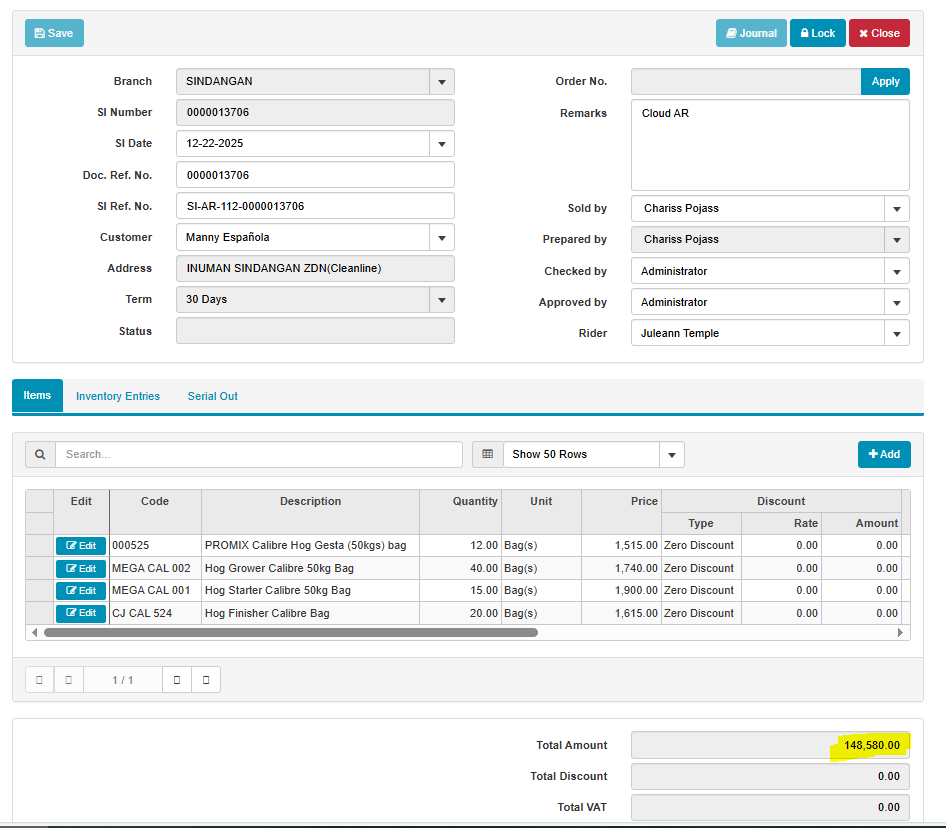Close the sales invoice form
This screenshot has height=828, width=946.
(x=879, y=33)
